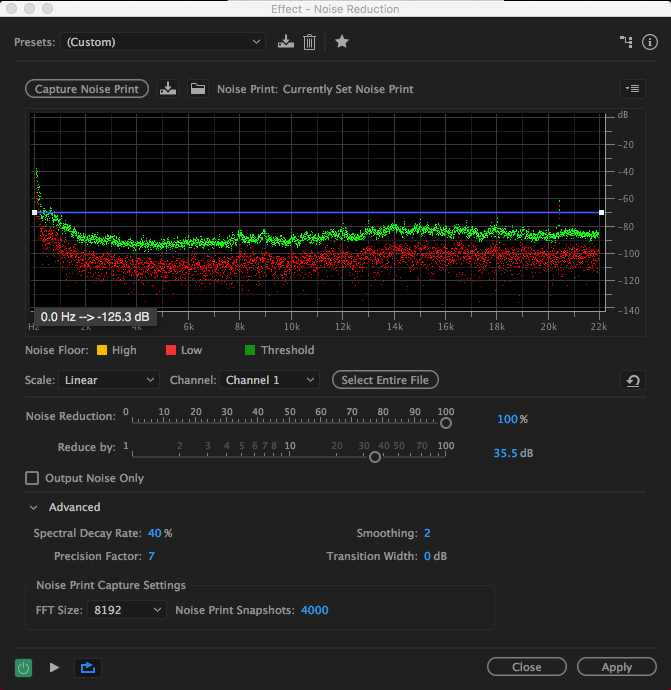Save the current settings as a preset
Screen dimensions: 671x690
point(286,42)
